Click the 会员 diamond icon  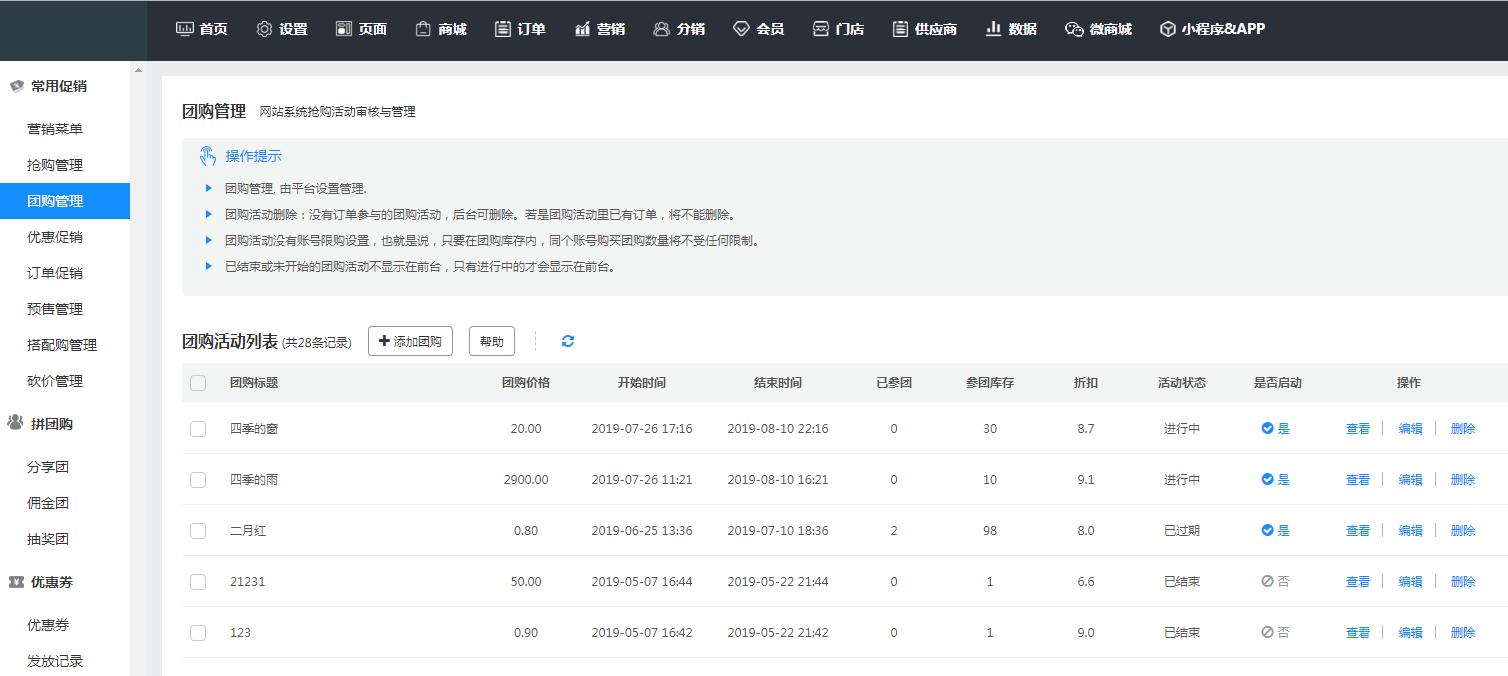coord(741,29)
